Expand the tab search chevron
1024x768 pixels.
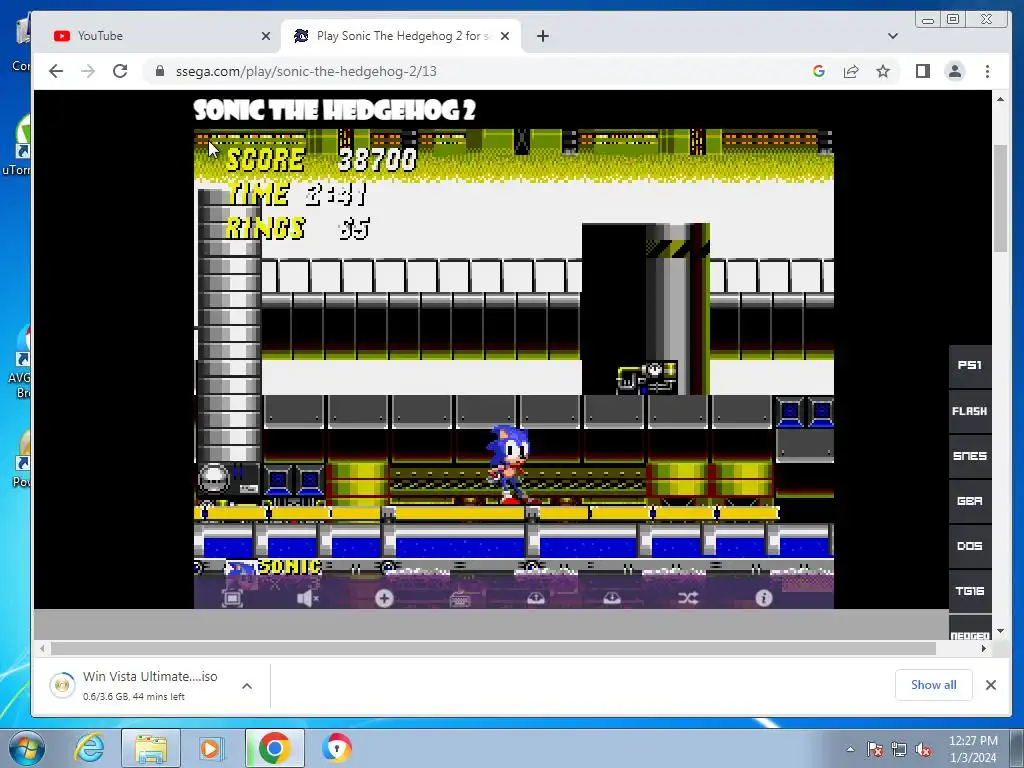[x=893, y=36]
